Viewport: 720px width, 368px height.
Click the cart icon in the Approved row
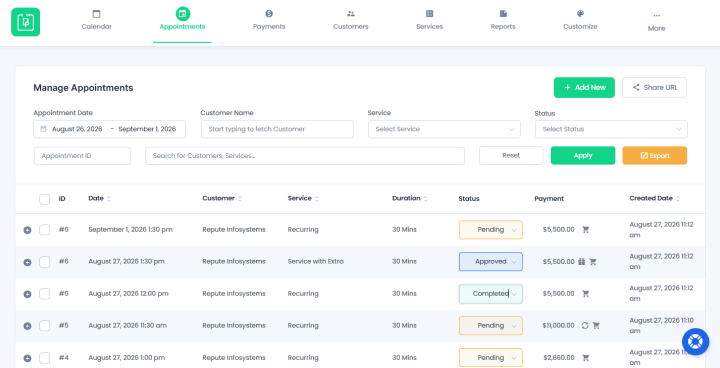point(593,261)
